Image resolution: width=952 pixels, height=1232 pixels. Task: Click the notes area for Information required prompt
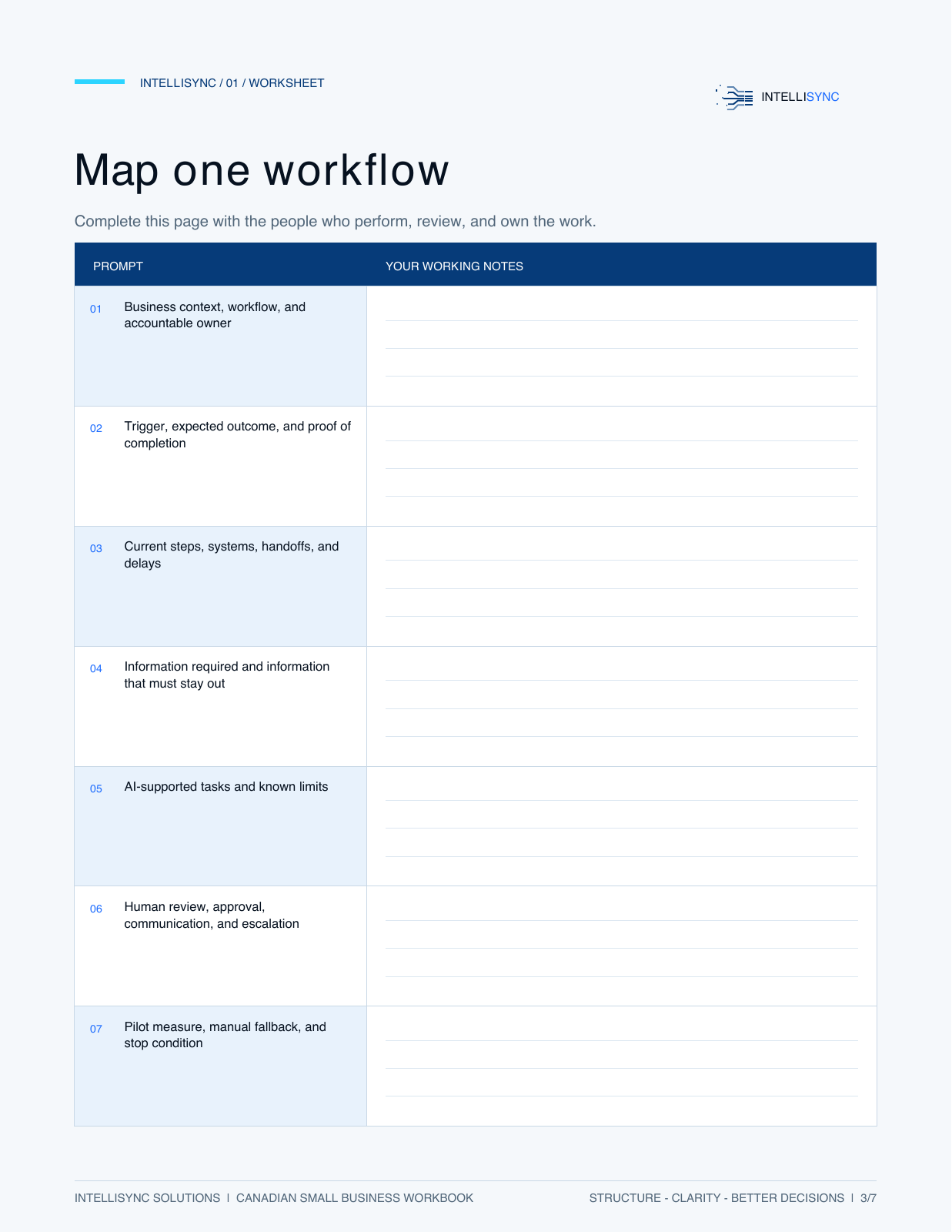coord(621,707)
